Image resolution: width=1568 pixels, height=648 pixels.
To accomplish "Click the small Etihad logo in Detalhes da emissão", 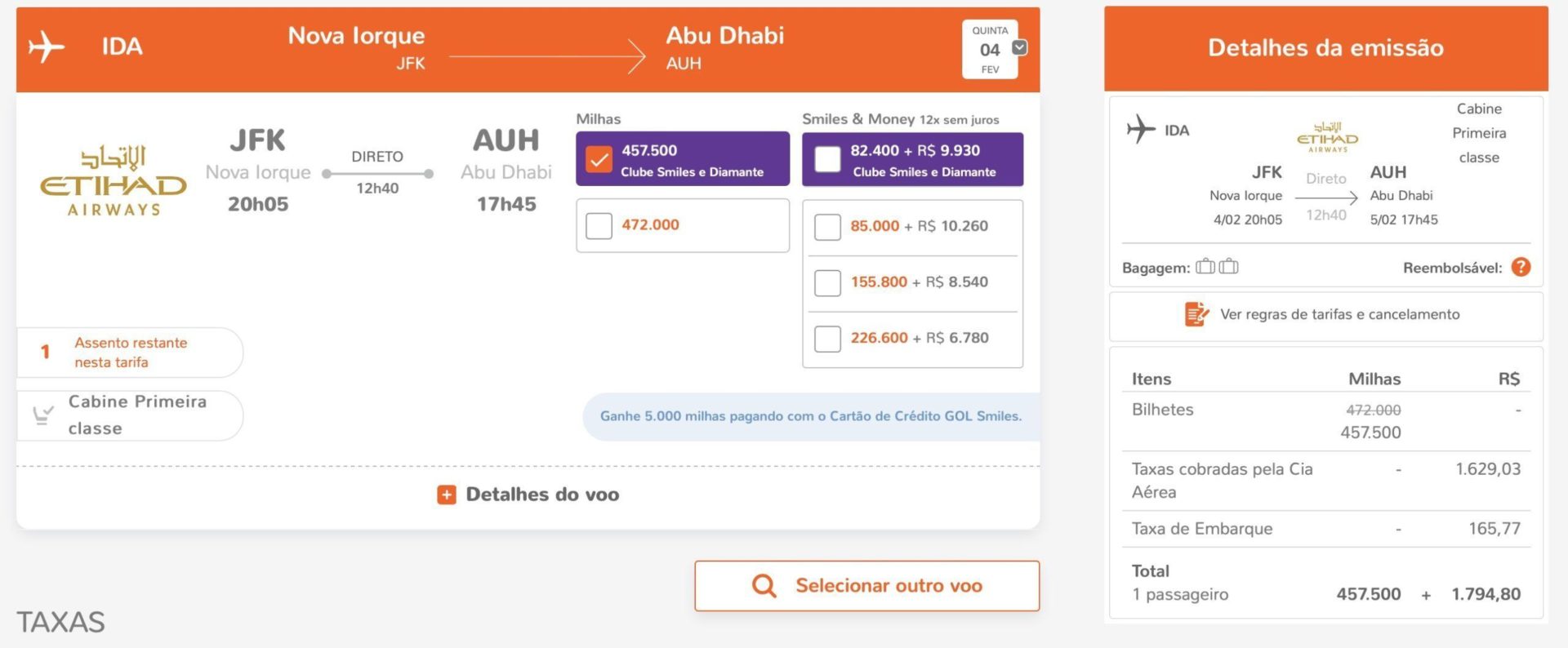I will click(x=1327, y=137).
